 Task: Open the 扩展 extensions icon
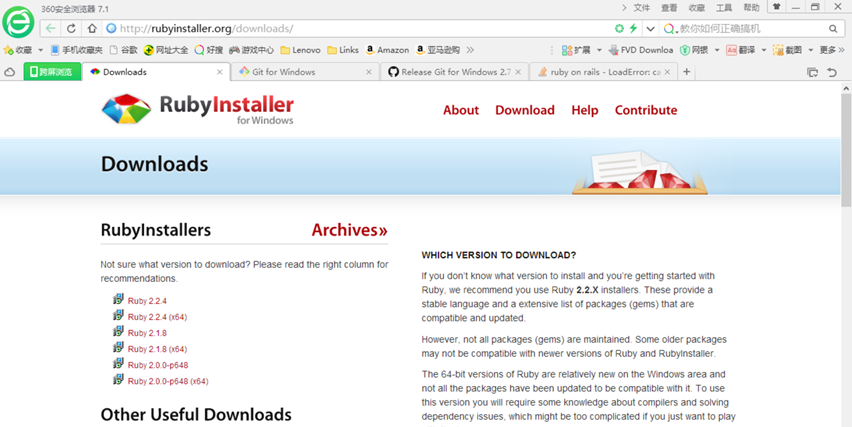(x=576, y=50)
